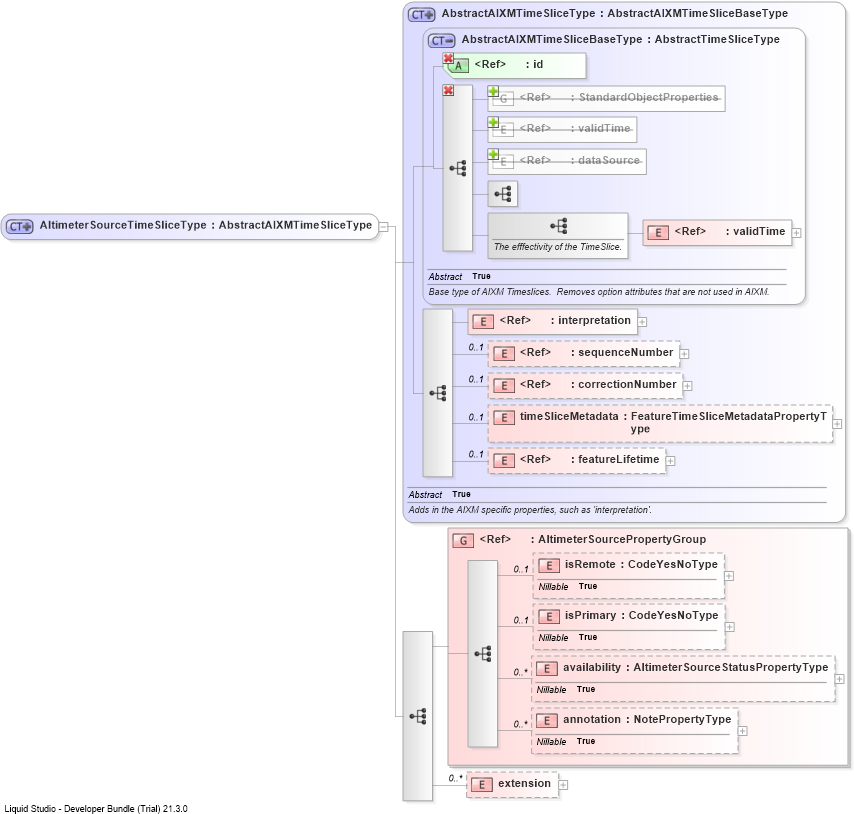
Task: Click the bottom outer sequence compositor
Action: point(418,717)
